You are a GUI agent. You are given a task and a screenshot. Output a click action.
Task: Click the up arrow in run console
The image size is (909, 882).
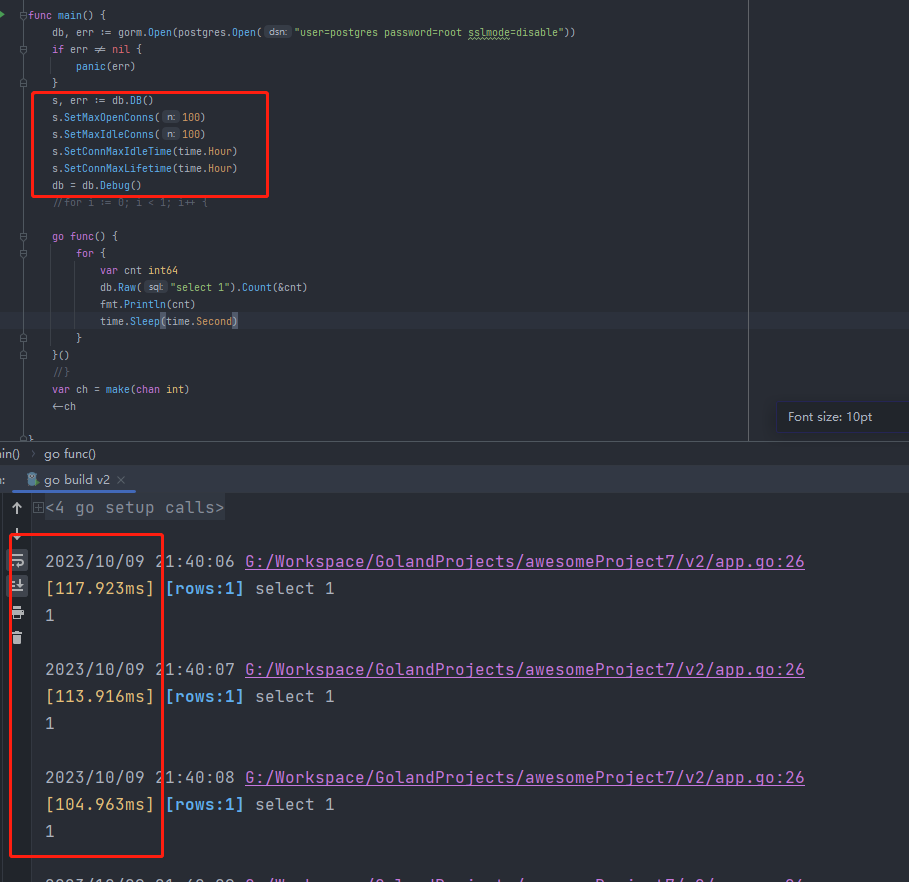tap(17, 508)
